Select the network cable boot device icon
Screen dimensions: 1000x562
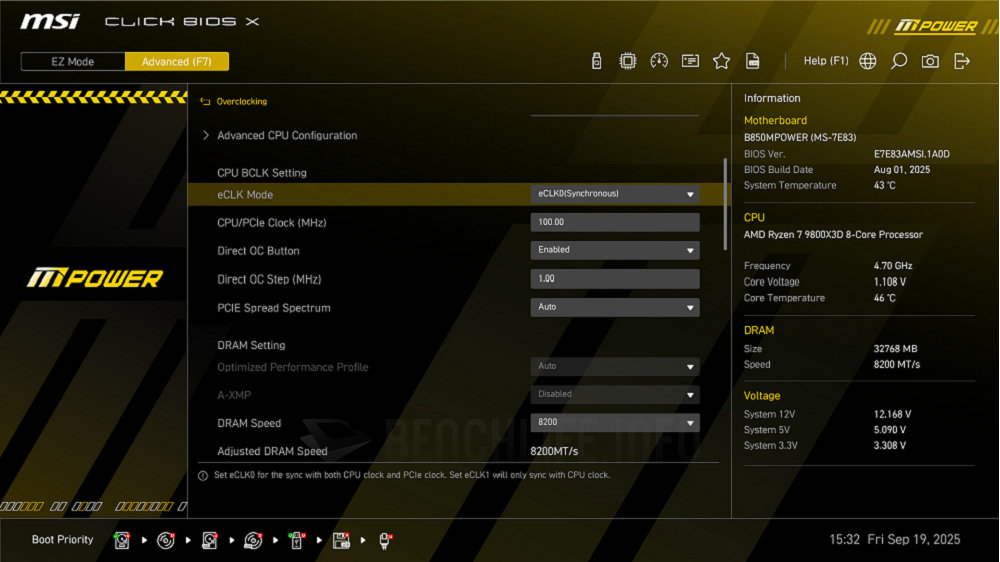[x=385, y=540]
